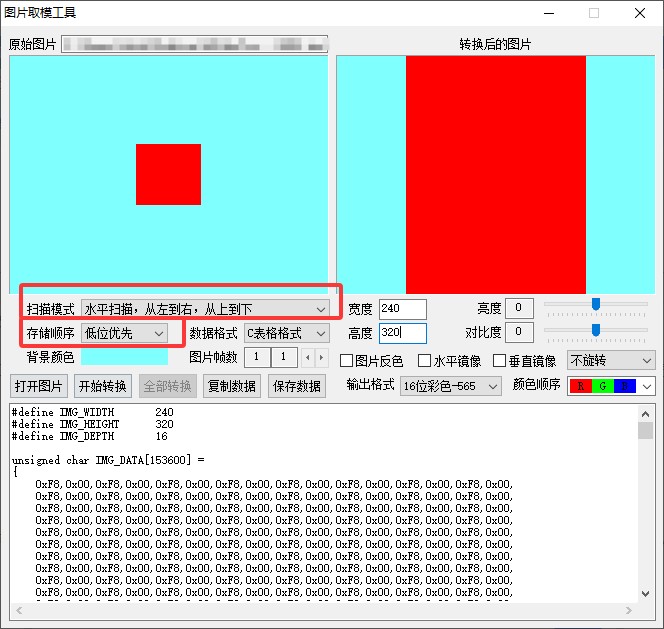Expand the 存储顺序 低位优先 dropdown
The height and width of the screenshot is (629, 664).
point(124,333)
